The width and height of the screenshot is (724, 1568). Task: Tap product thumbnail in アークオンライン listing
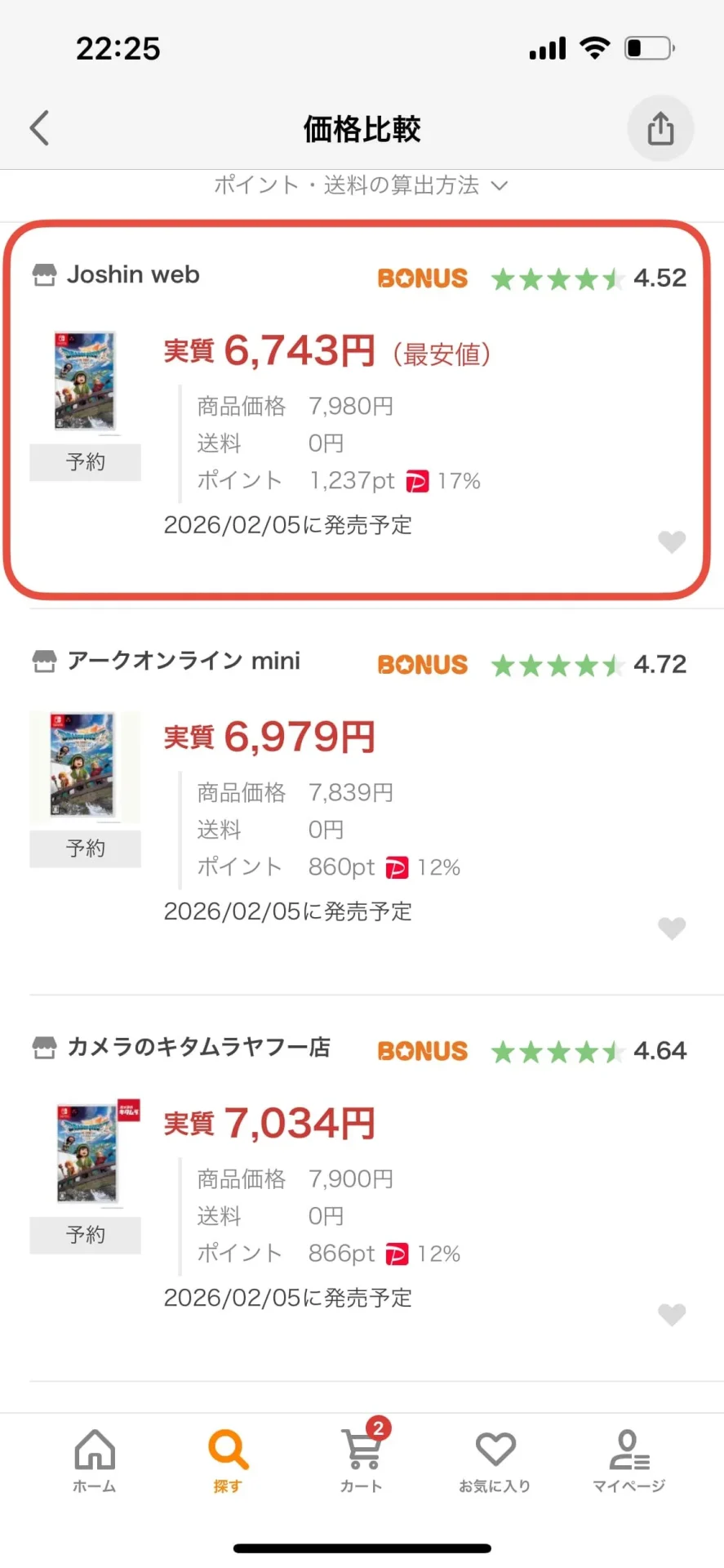[x=85, y=766]
